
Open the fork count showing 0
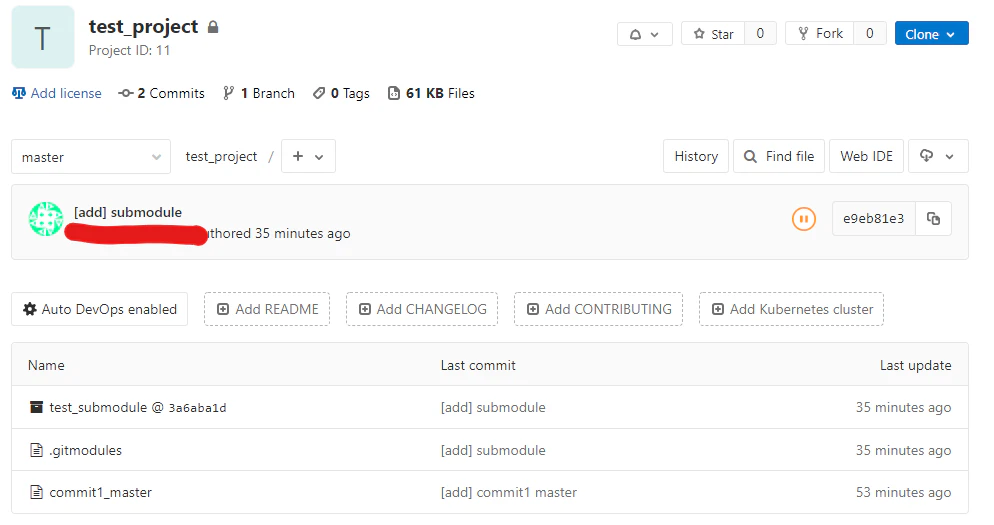(870, 34)
